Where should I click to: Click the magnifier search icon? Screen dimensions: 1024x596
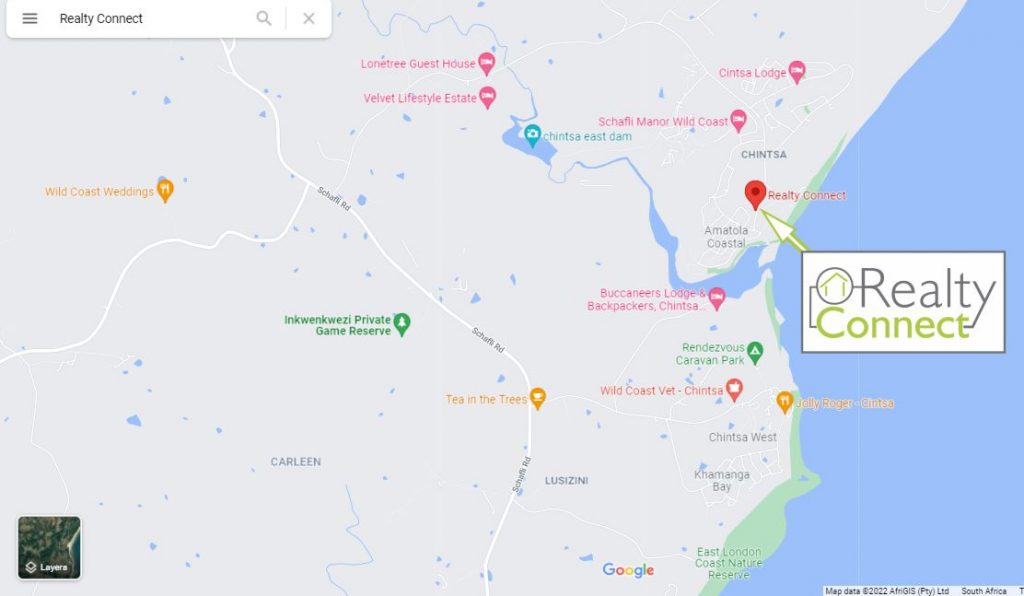(x=264, y=18)
